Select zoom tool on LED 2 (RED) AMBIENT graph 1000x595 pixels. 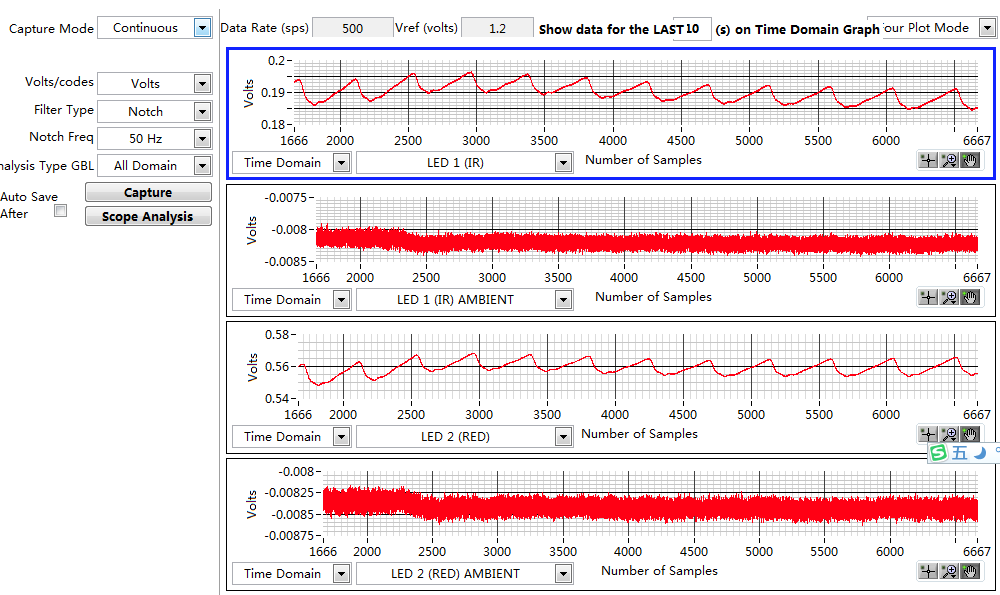tap(950, 571)
